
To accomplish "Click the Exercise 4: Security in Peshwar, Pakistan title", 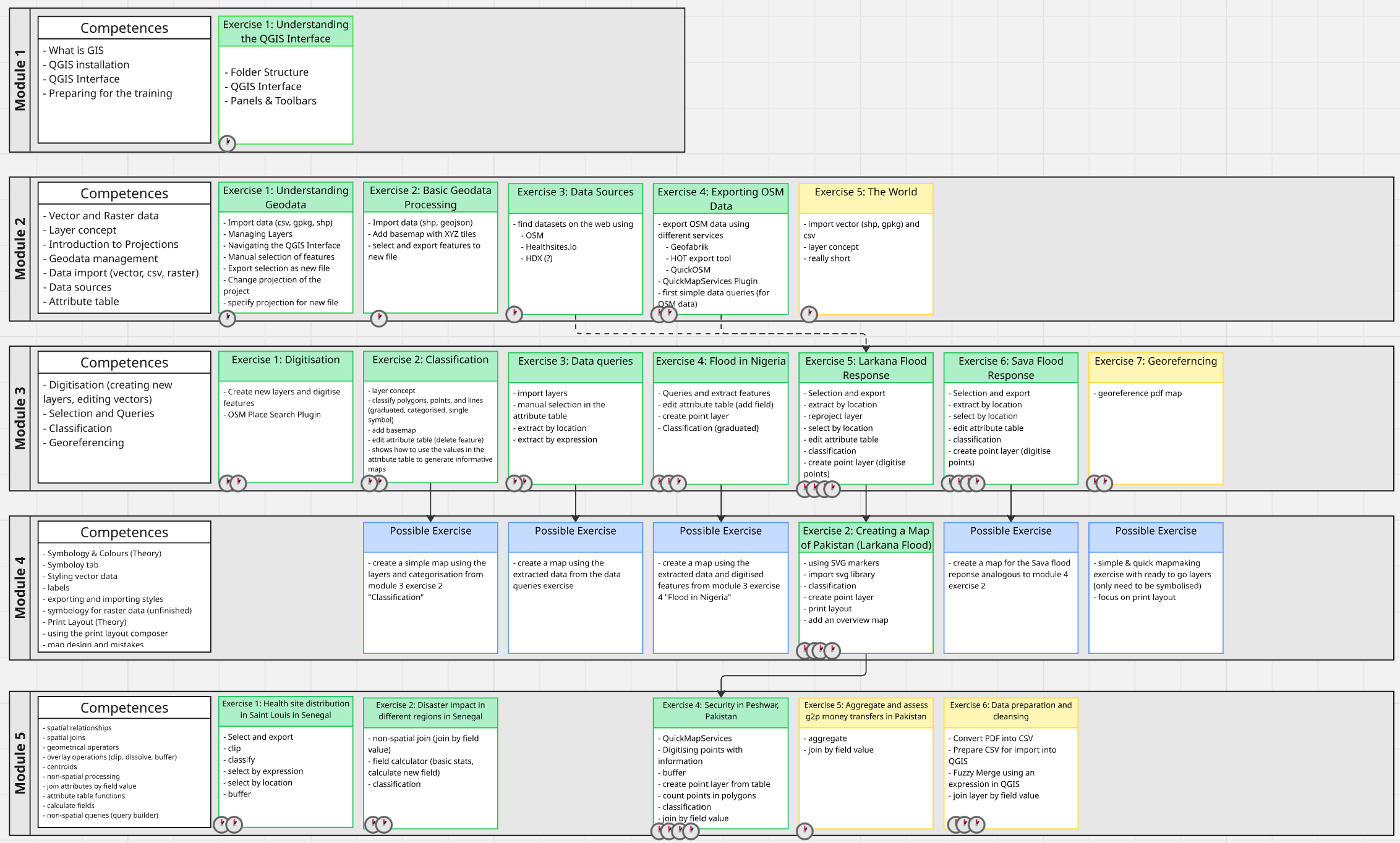I will point(720,711).
